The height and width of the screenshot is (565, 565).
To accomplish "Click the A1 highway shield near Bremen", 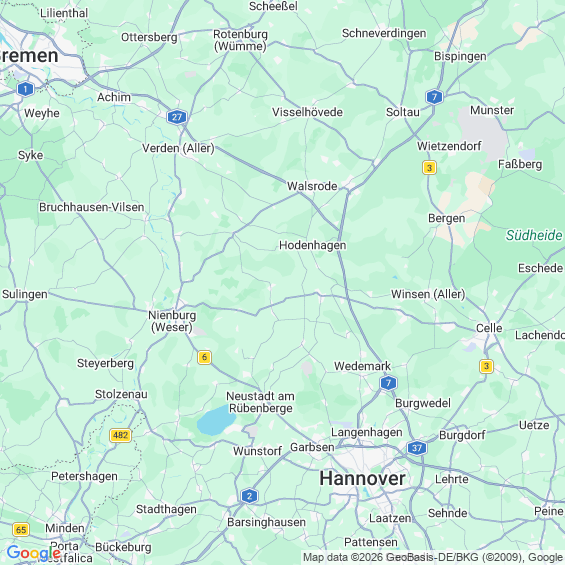I will pos(25,89).
